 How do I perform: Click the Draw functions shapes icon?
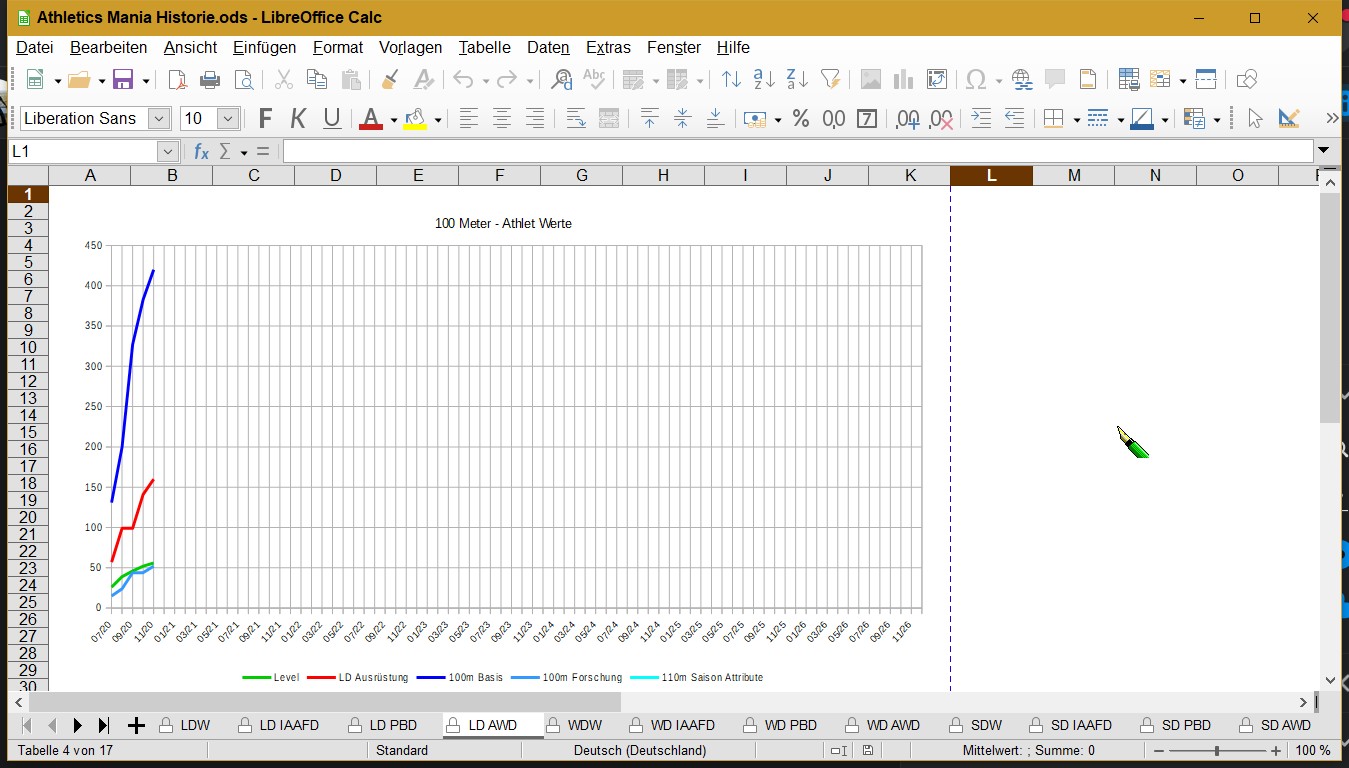(x=1246, y=80)
